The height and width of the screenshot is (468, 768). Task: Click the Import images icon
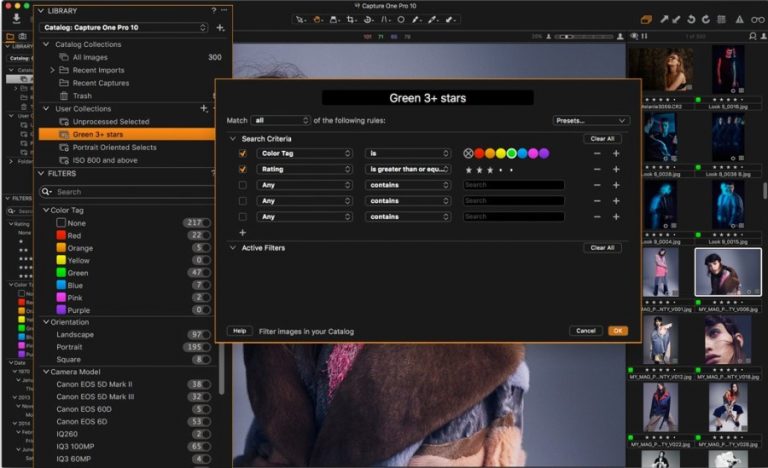(x=16, y=19)
